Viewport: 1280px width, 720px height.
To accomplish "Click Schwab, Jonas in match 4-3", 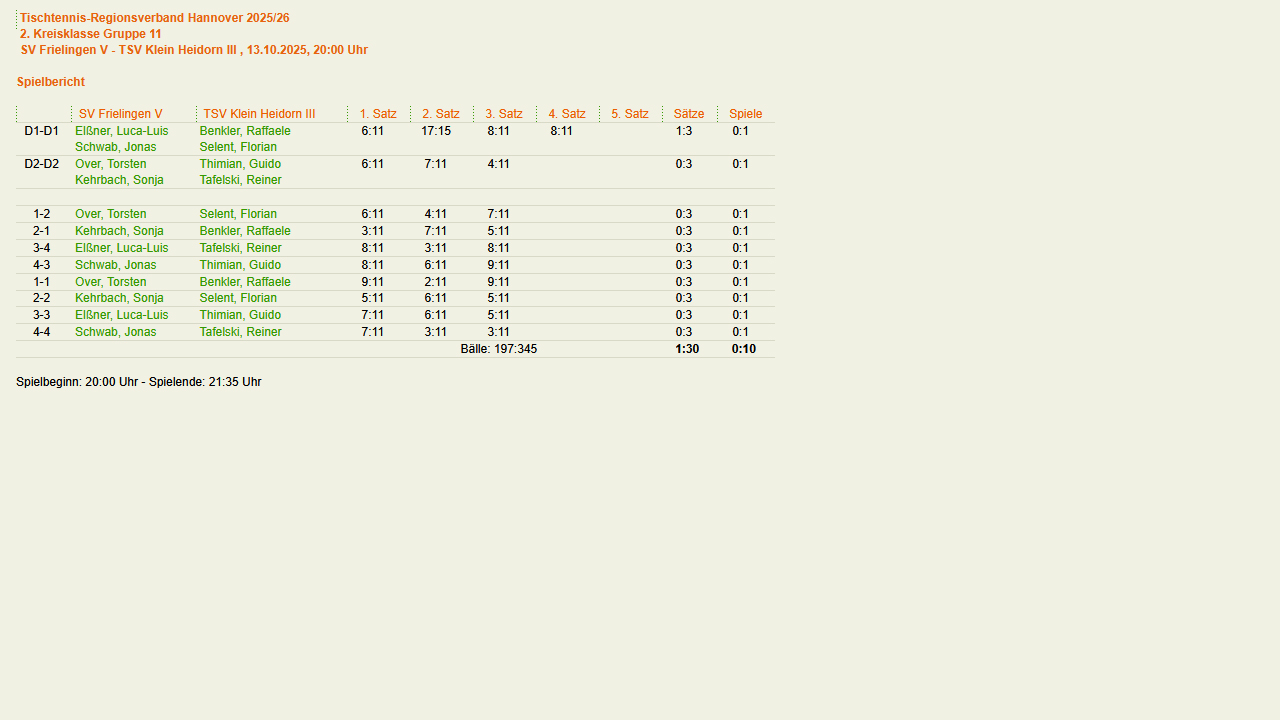I will [x=115, y=265].
